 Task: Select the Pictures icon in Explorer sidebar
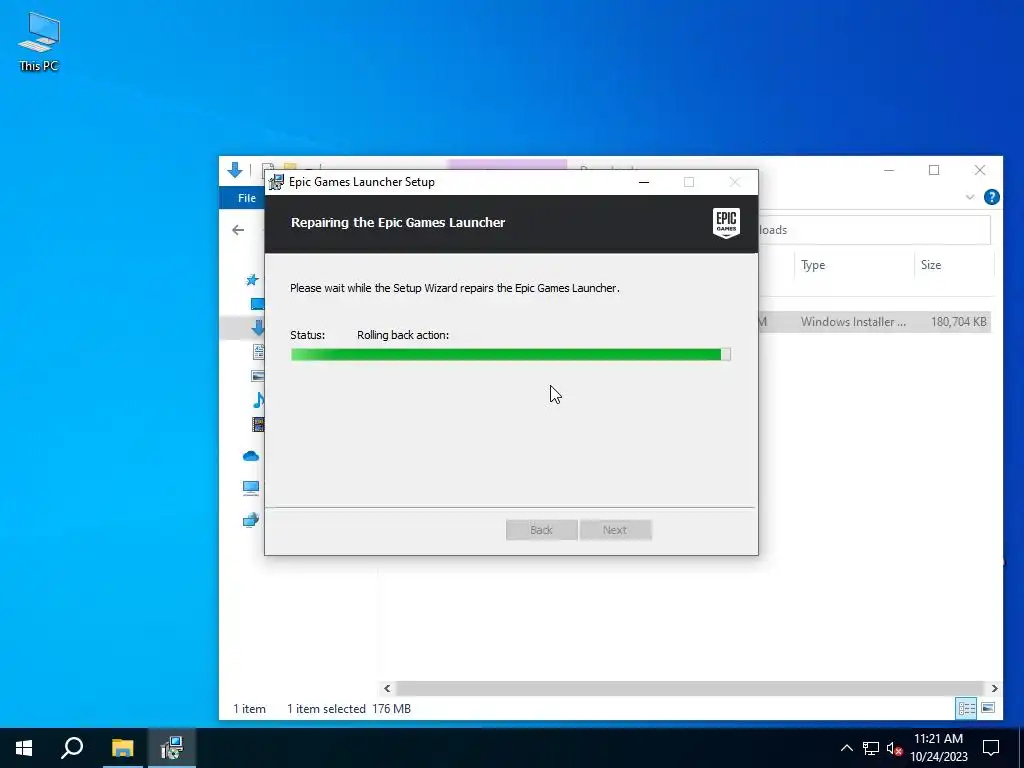259,376
